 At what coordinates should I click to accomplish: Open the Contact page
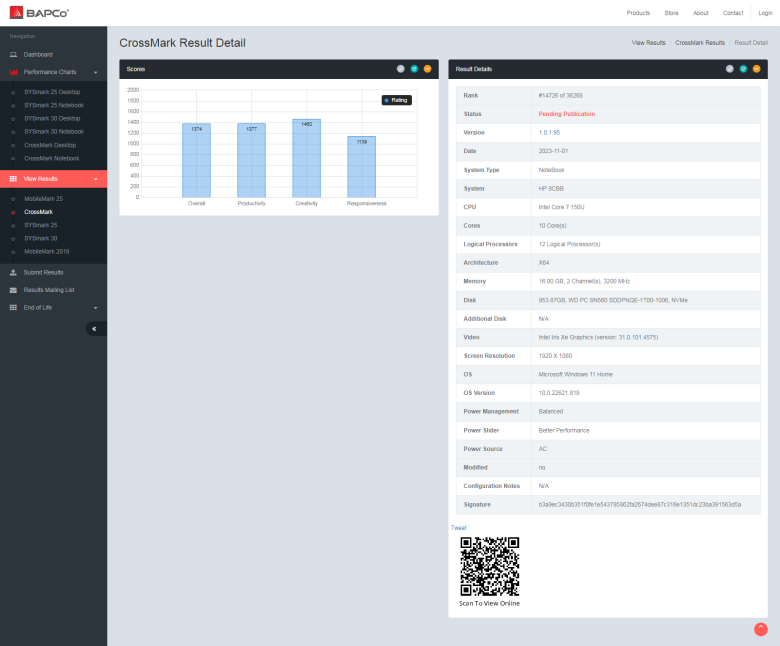(x=733, y=13)
